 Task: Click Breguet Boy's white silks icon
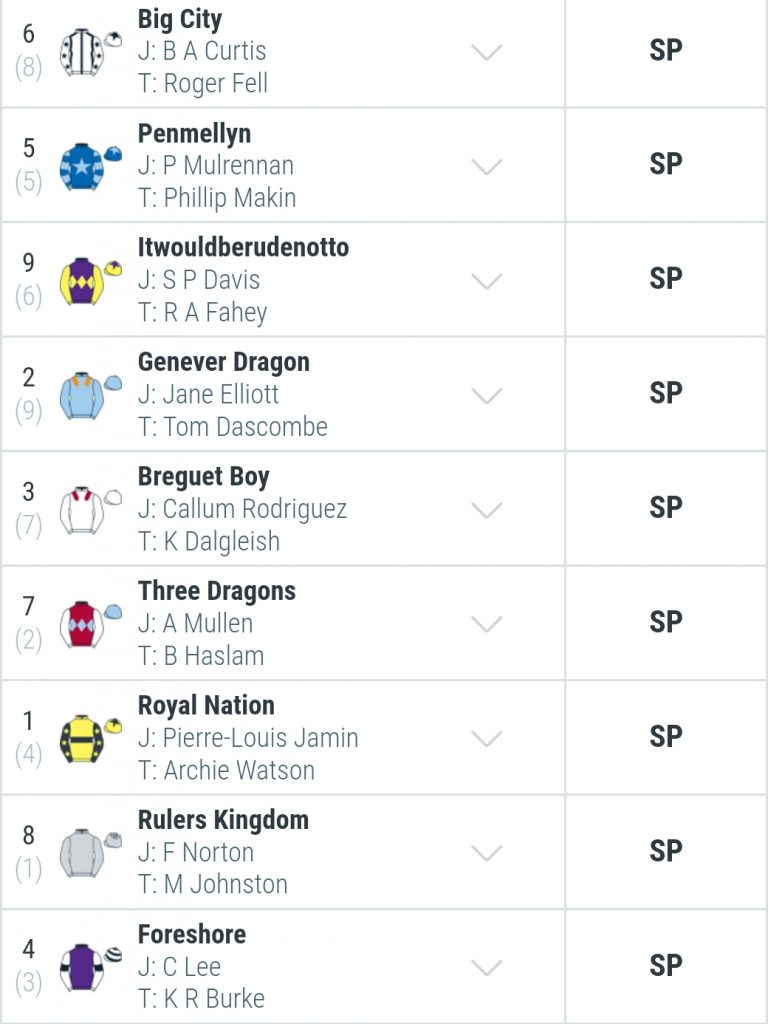pyautogui.click(x=90, y=509)
